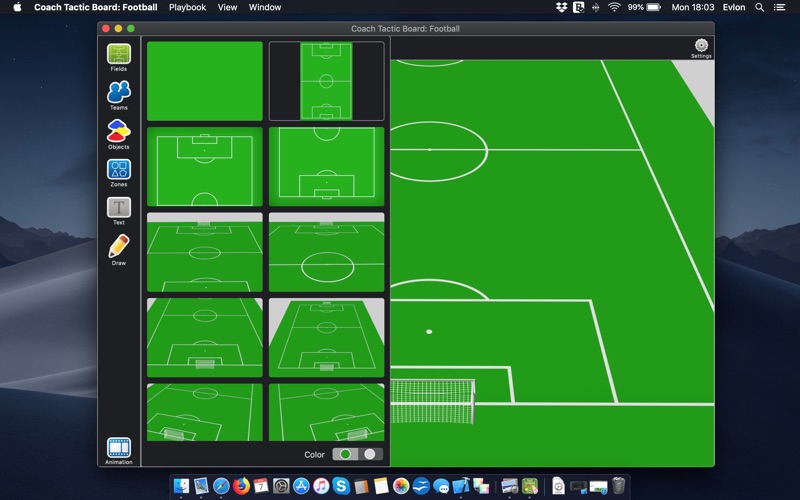Select angled 3D pitch with goal bottom-right
The height and width of the screenshot is (500, 800).
pos(327,412)
